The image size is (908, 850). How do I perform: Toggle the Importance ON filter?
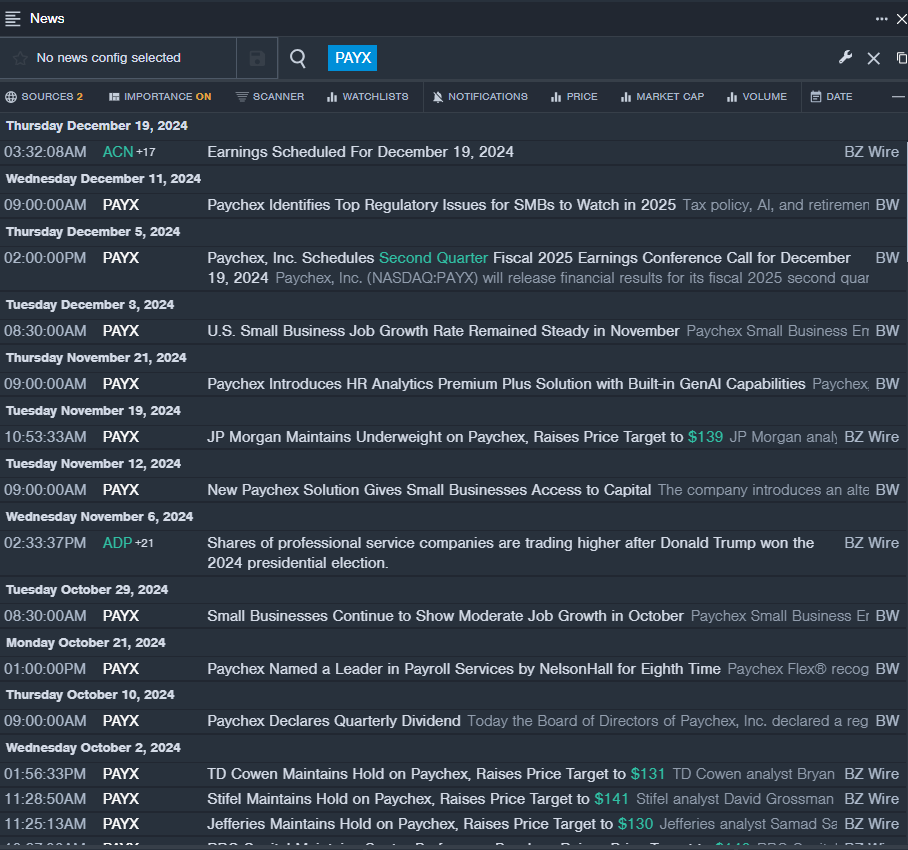click(160, 97)
